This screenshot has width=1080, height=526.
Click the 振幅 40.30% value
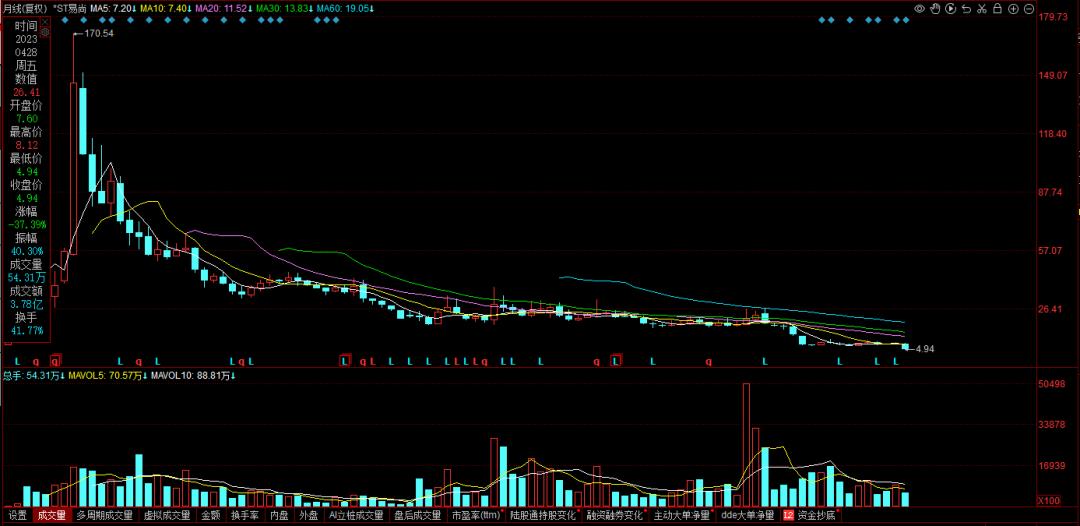click(26, 251)
